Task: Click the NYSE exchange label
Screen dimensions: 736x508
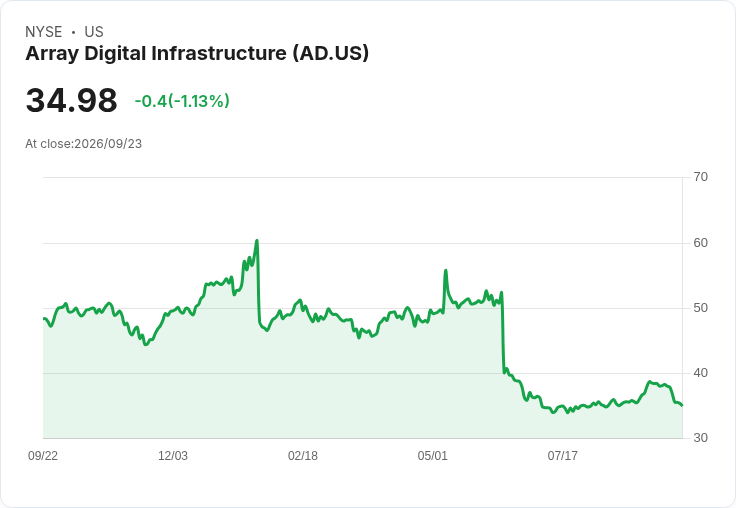Action: click(x=44, y=32)
